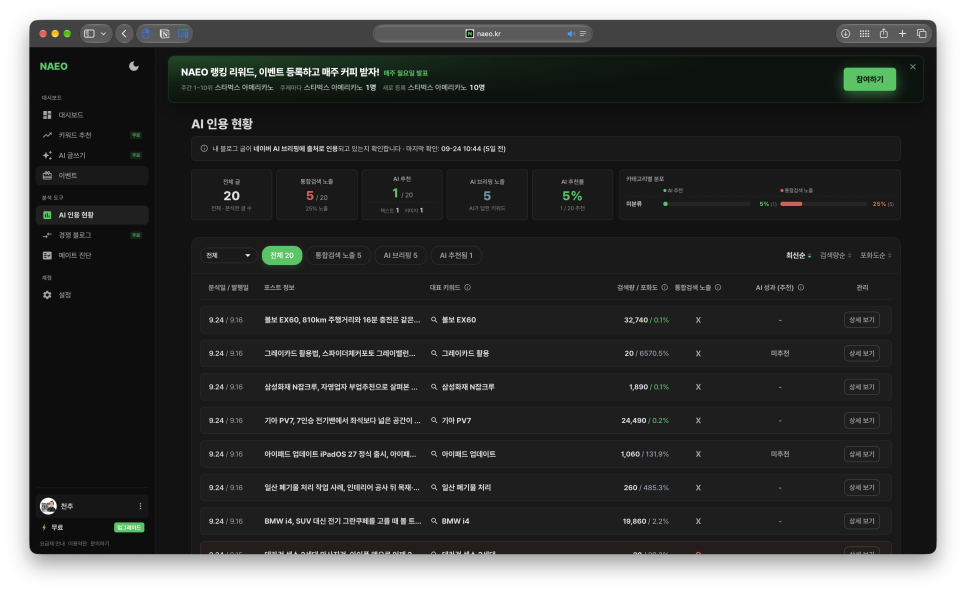Dismiss the event banner with the X

coord(912,67)
